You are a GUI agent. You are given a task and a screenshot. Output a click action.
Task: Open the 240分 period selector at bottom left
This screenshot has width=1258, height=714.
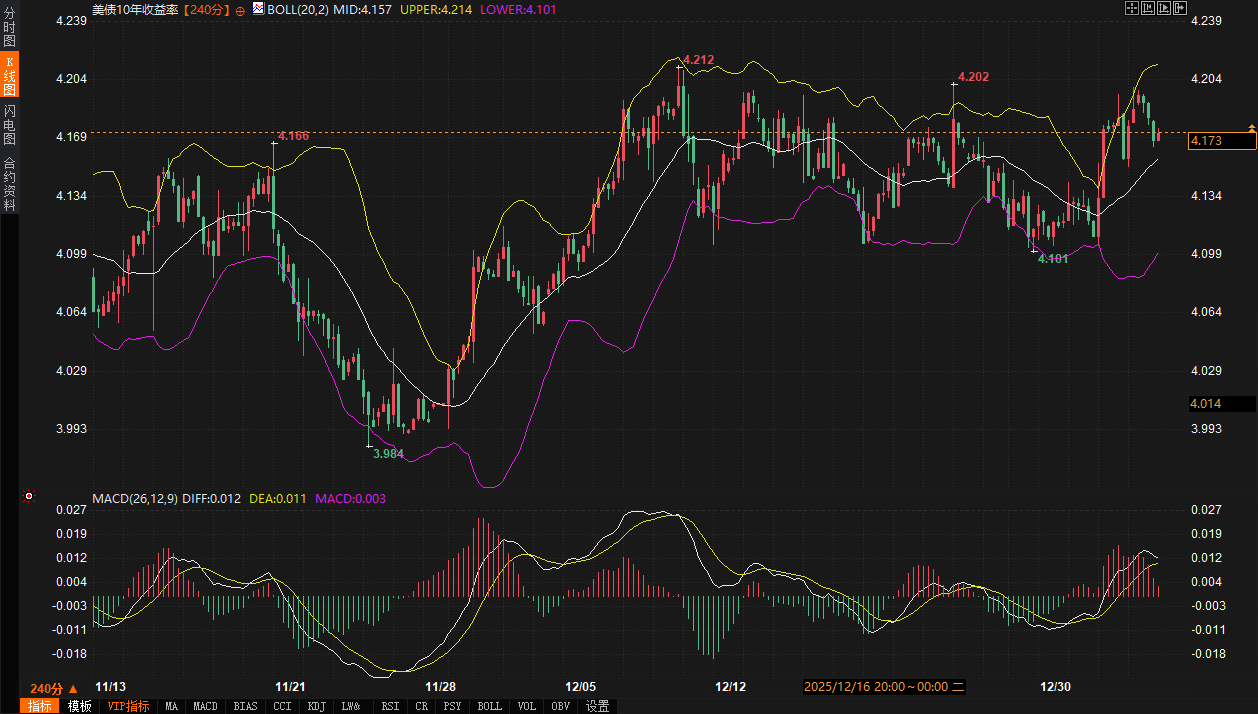(x=53, y=688)
